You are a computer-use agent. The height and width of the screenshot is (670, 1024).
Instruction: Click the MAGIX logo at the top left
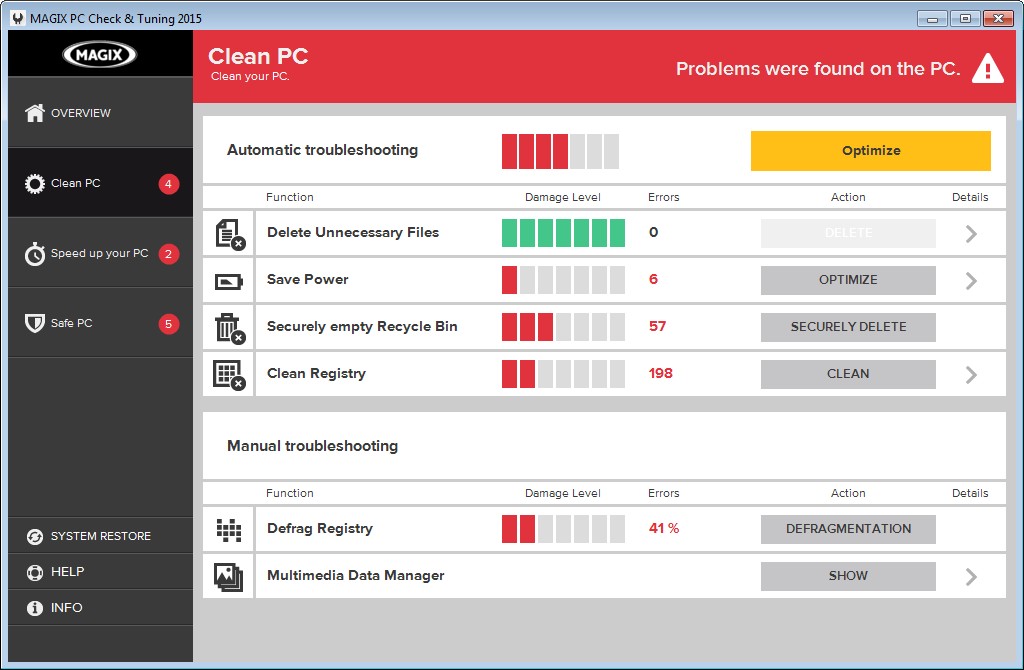point(99,52)
